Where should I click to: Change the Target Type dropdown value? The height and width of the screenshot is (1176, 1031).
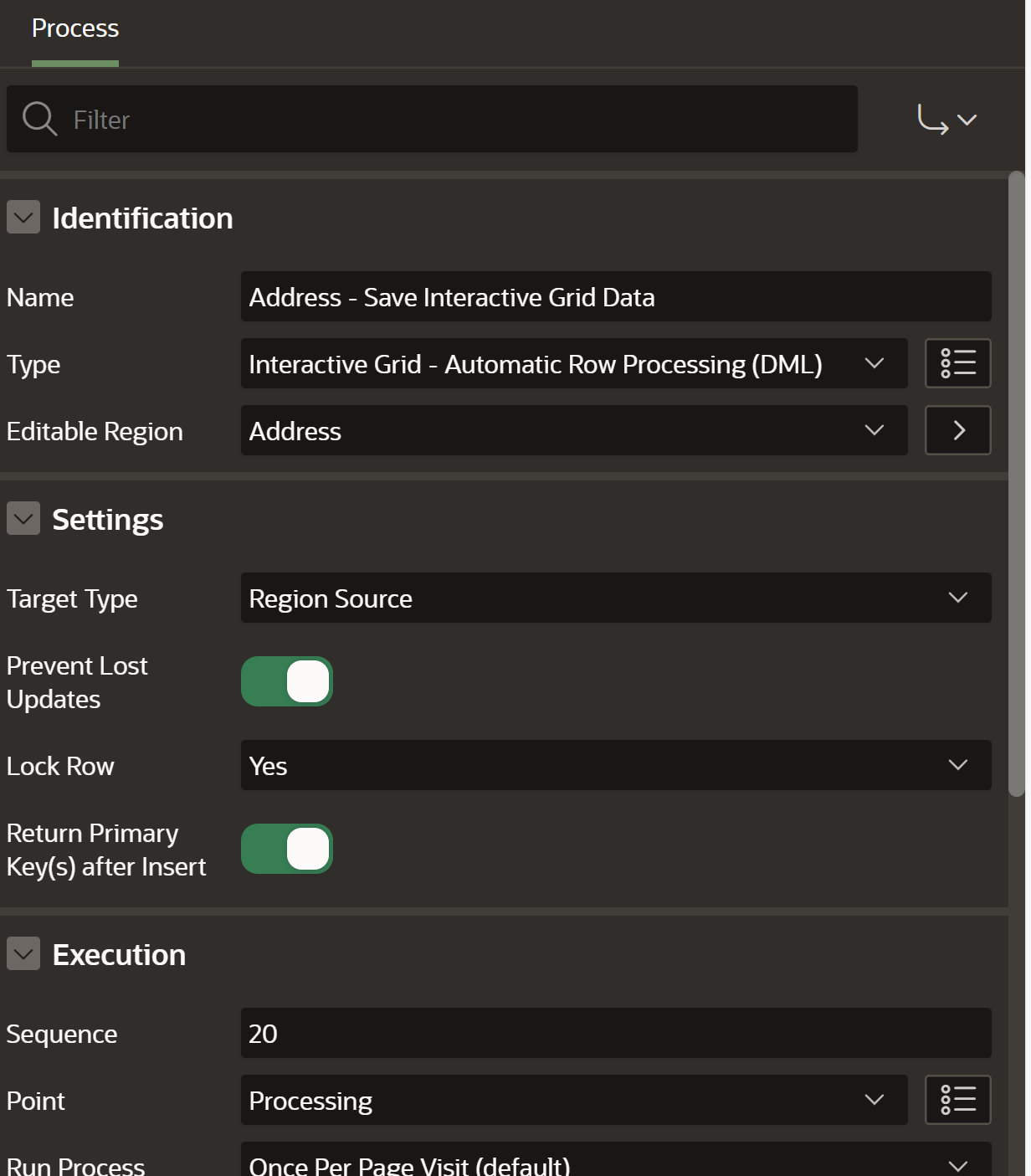[615, 598]
